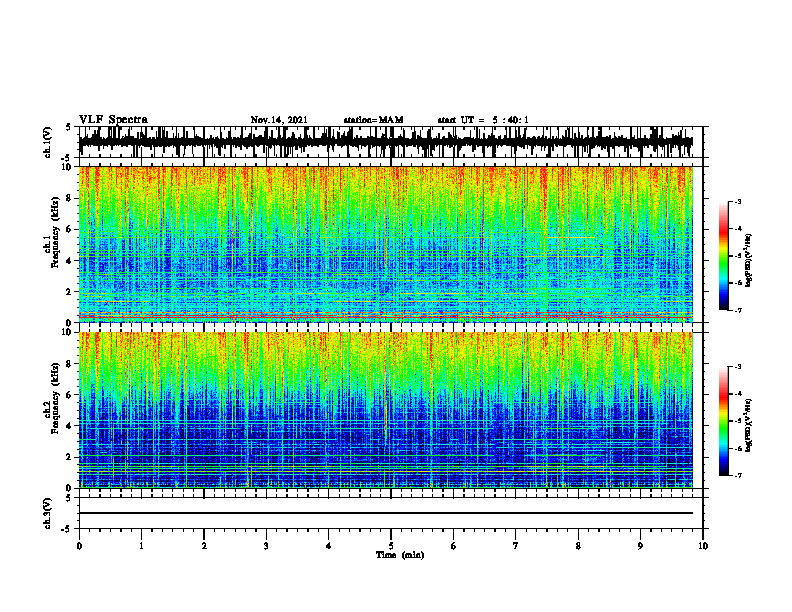Click the ch.2 spectrogram color scale bar
The image size is (792, 612).
click(x=723, y=421)
